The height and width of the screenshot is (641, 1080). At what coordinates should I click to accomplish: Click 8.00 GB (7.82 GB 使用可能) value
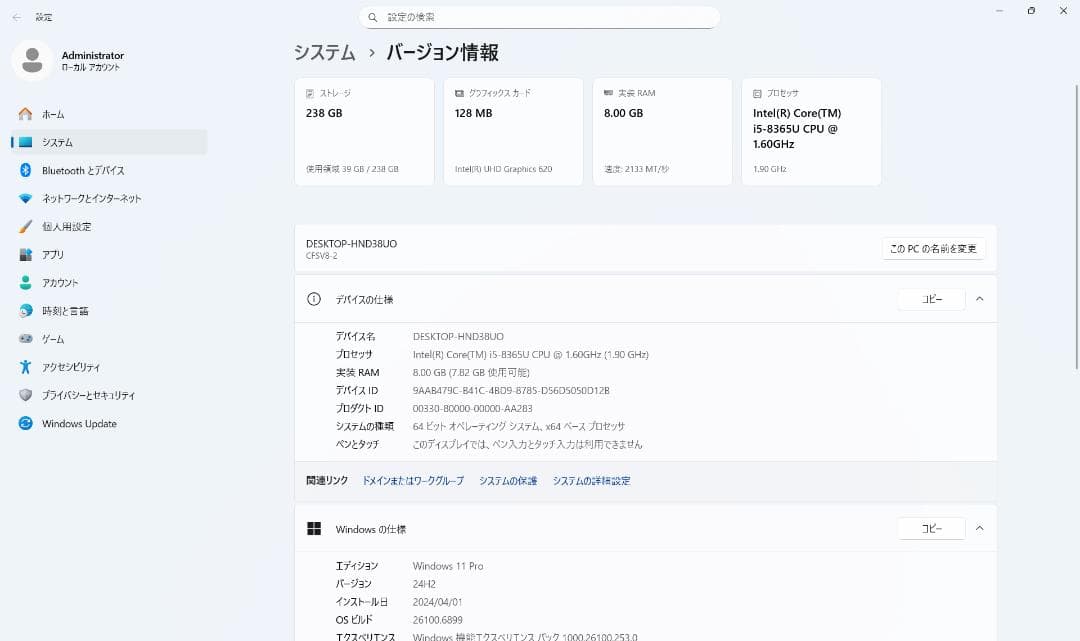click(471, 372)
